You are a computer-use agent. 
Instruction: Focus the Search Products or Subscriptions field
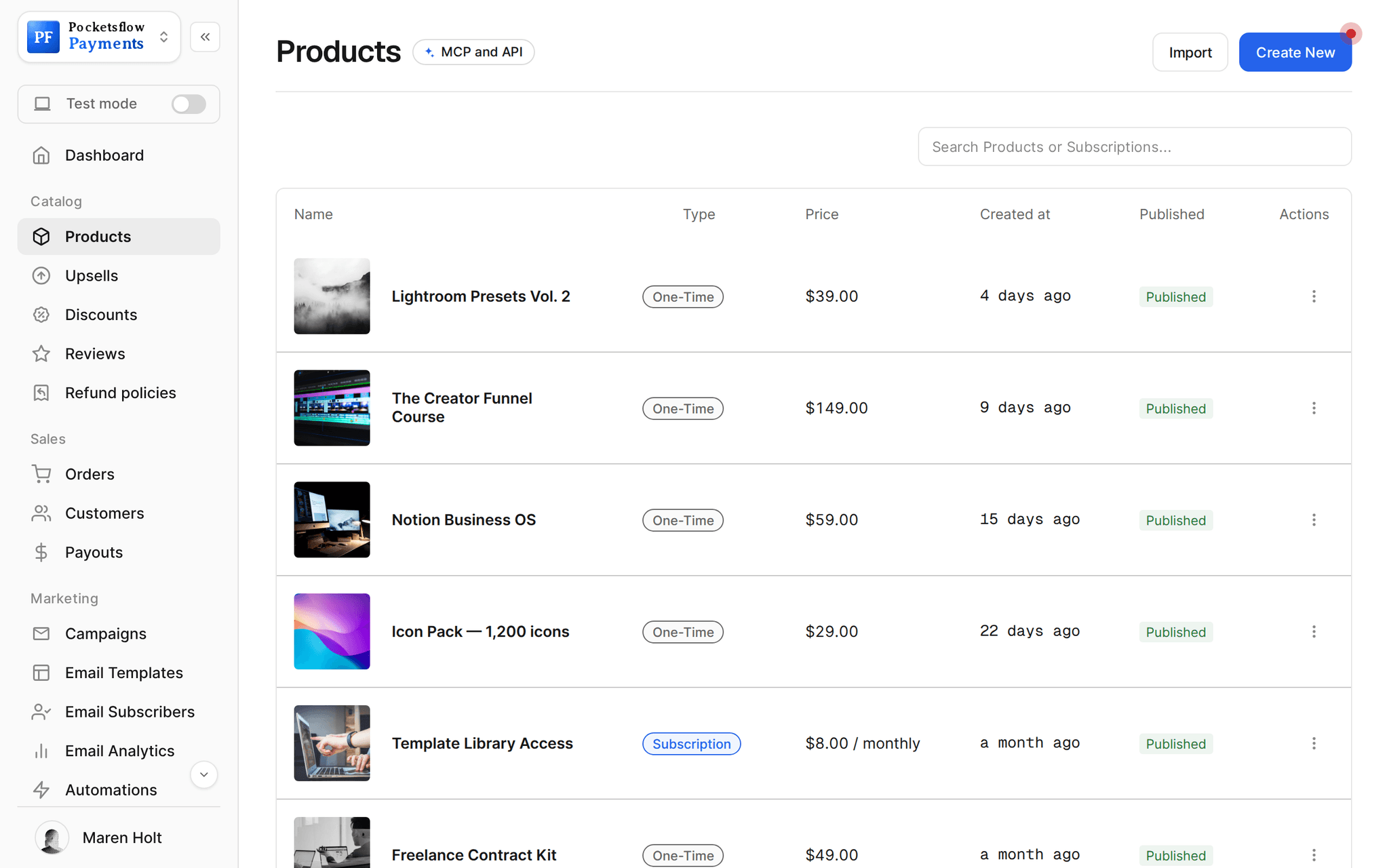pos(1134,146)
